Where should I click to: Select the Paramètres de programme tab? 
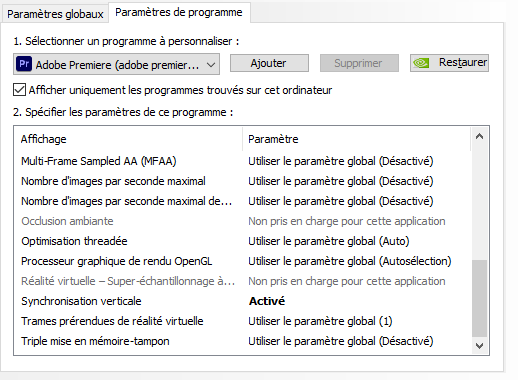179,12
